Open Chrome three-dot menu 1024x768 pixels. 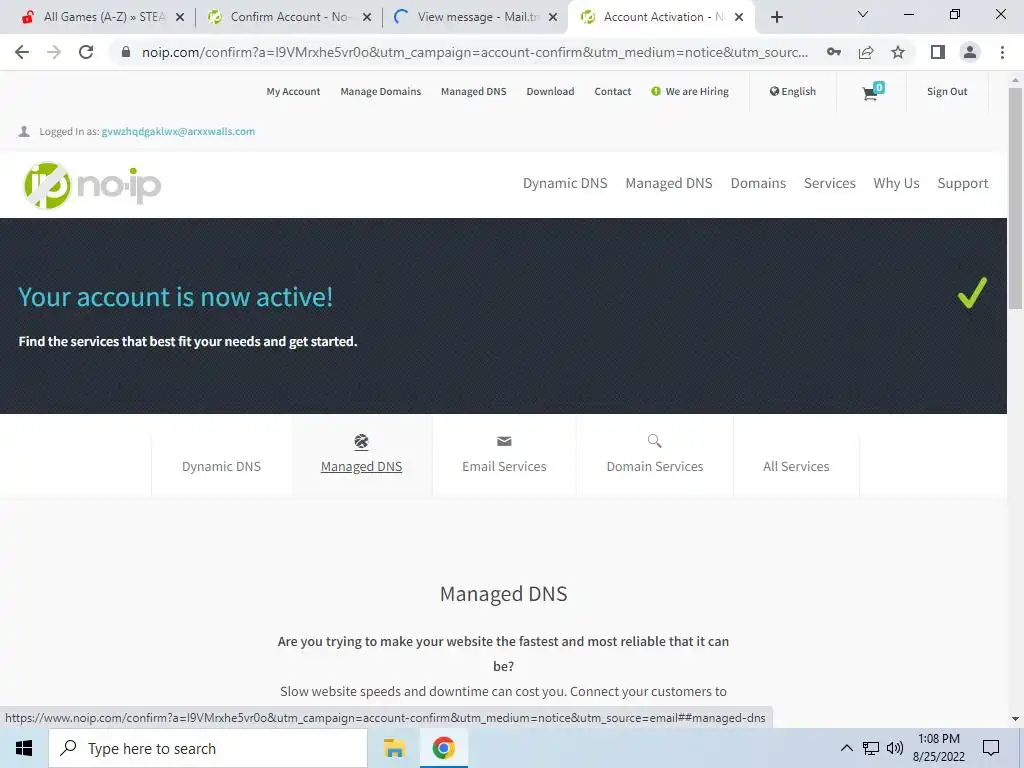(1002, 52)
